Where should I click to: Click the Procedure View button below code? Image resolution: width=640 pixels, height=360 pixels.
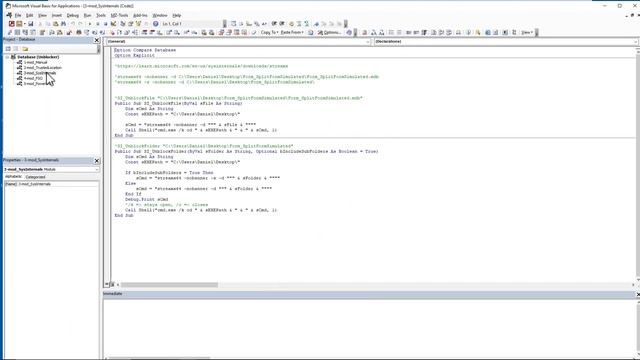[107, 284]
